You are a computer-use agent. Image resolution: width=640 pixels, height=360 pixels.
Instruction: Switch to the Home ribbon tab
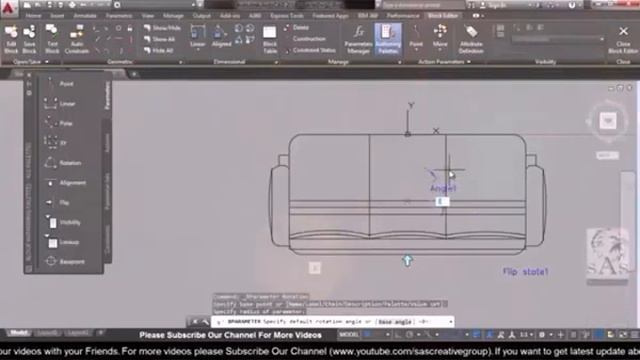coord(33,16)
